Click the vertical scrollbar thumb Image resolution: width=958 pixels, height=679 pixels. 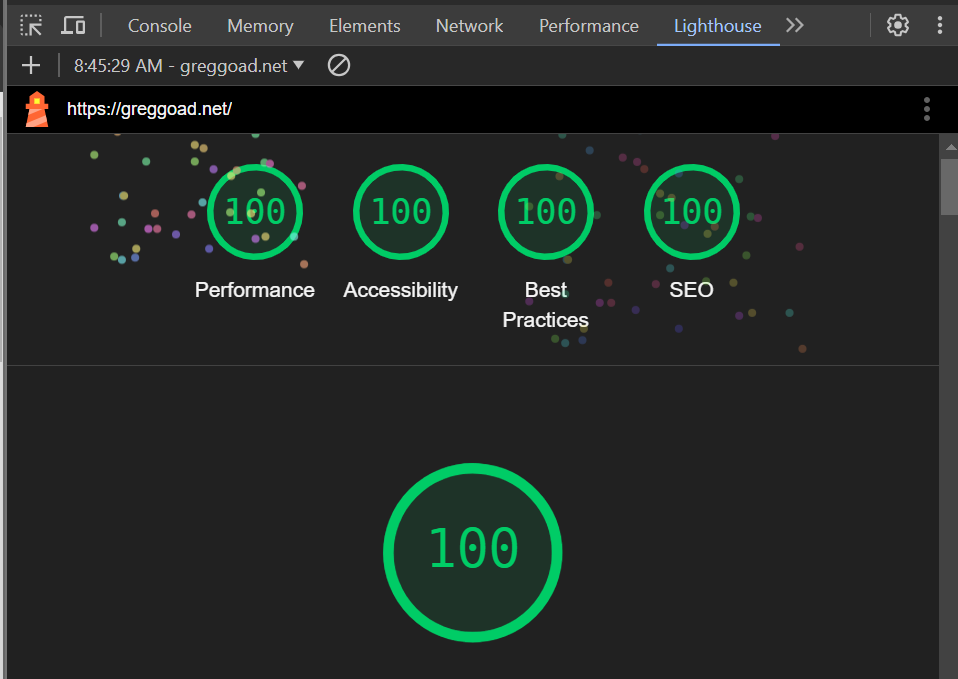950,186
